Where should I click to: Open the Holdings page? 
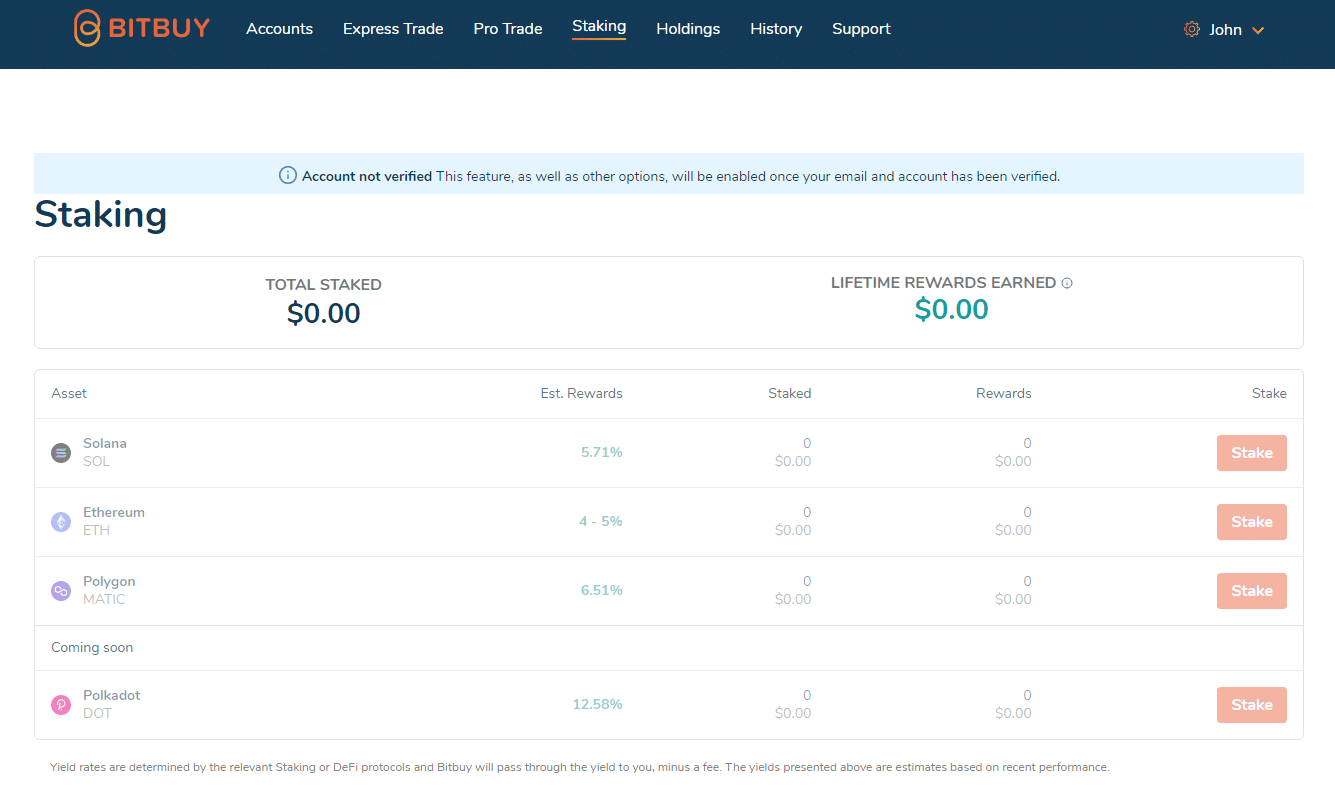(x=688, y=29)
